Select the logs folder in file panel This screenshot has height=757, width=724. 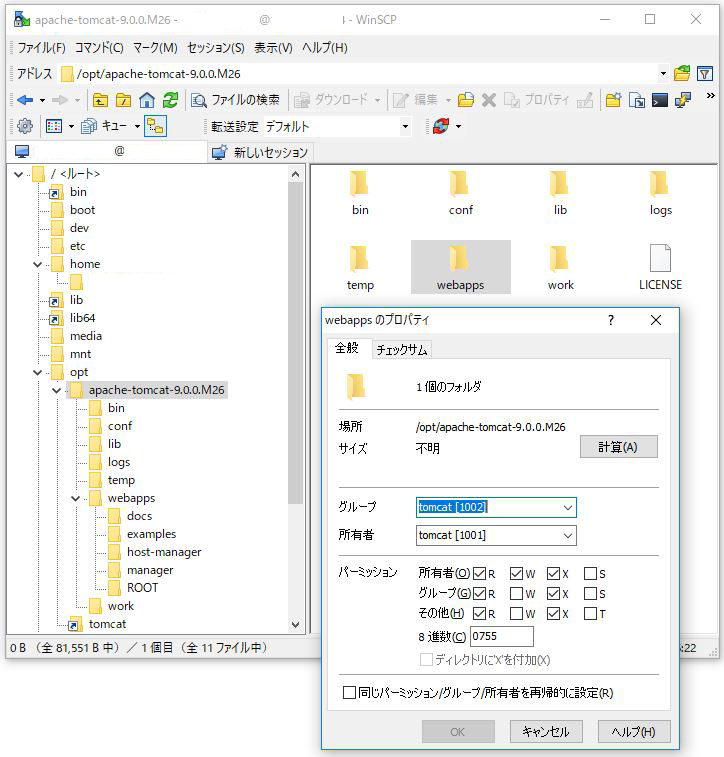(660, 194)
